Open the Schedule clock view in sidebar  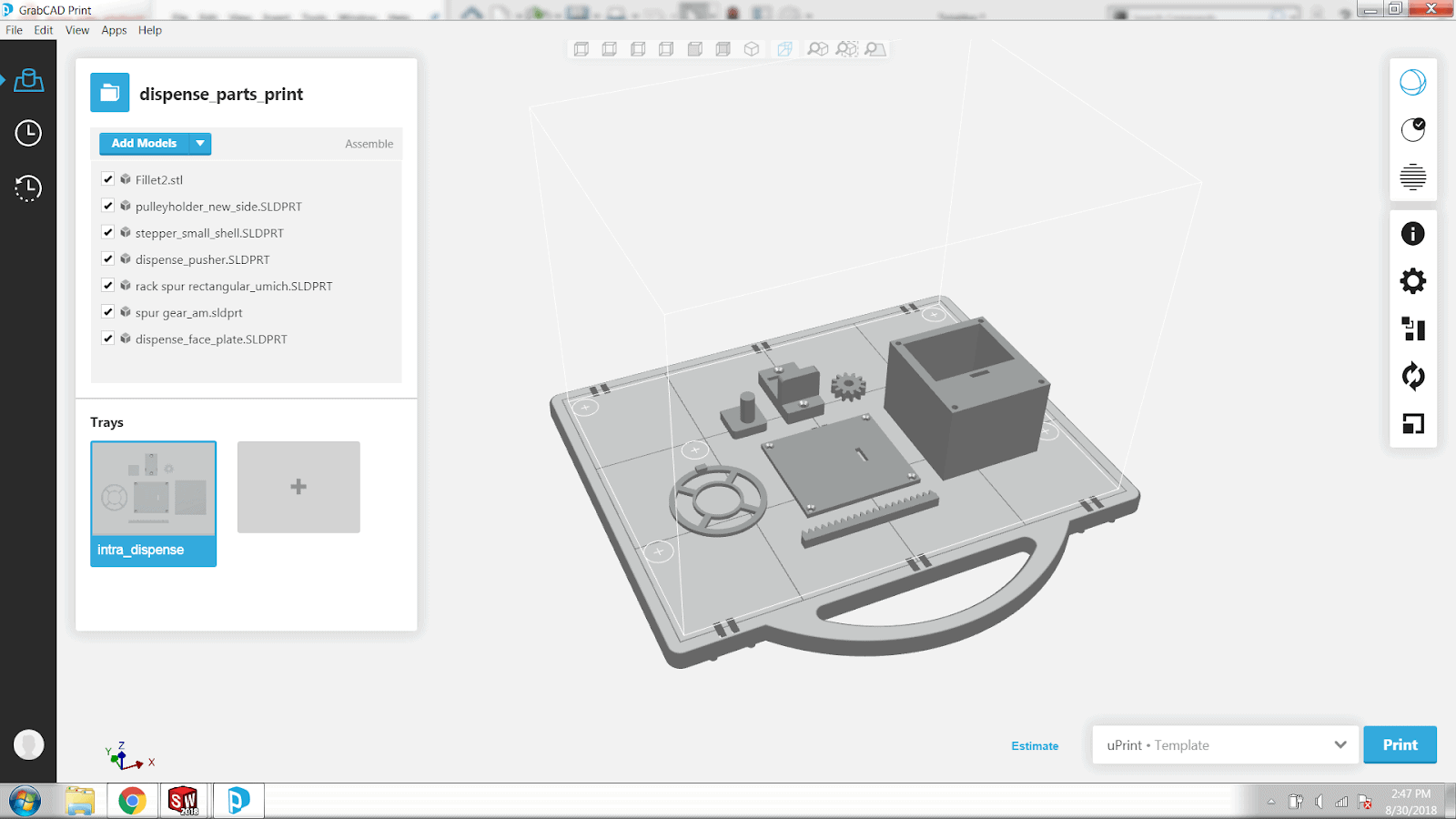click(28, 133)
